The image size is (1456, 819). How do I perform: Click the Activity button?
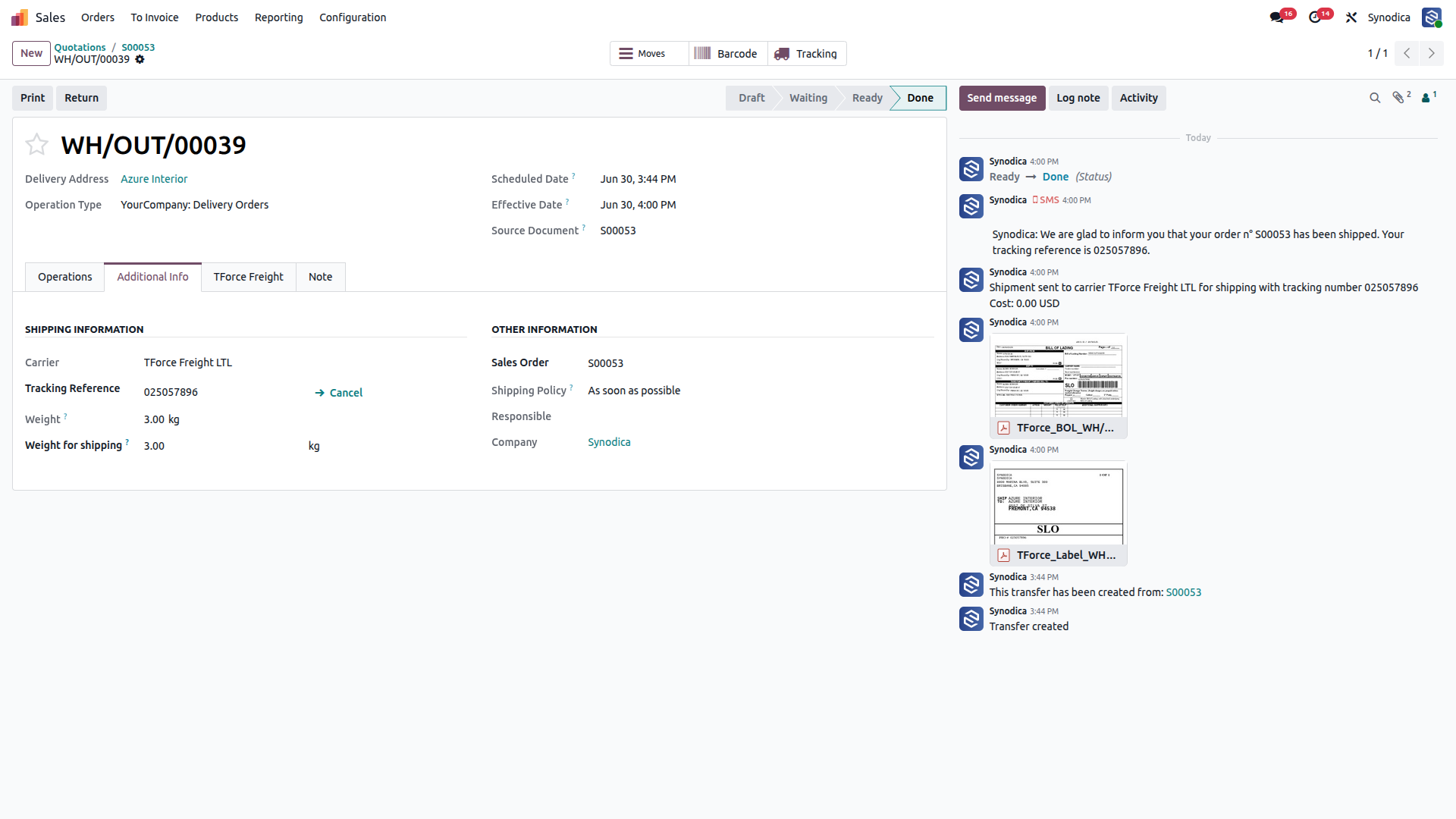tap(1139, 98)
